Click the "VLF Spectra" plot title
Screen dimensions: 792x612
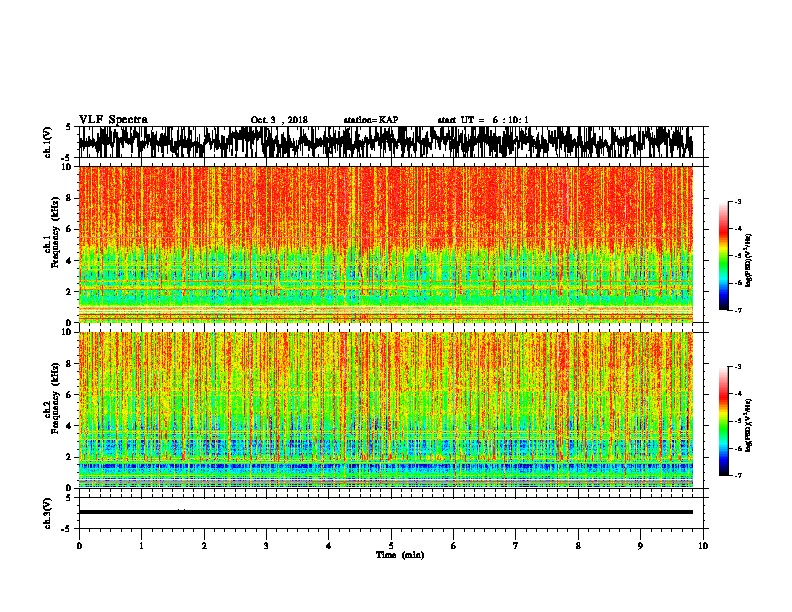(x=113, y=120)
